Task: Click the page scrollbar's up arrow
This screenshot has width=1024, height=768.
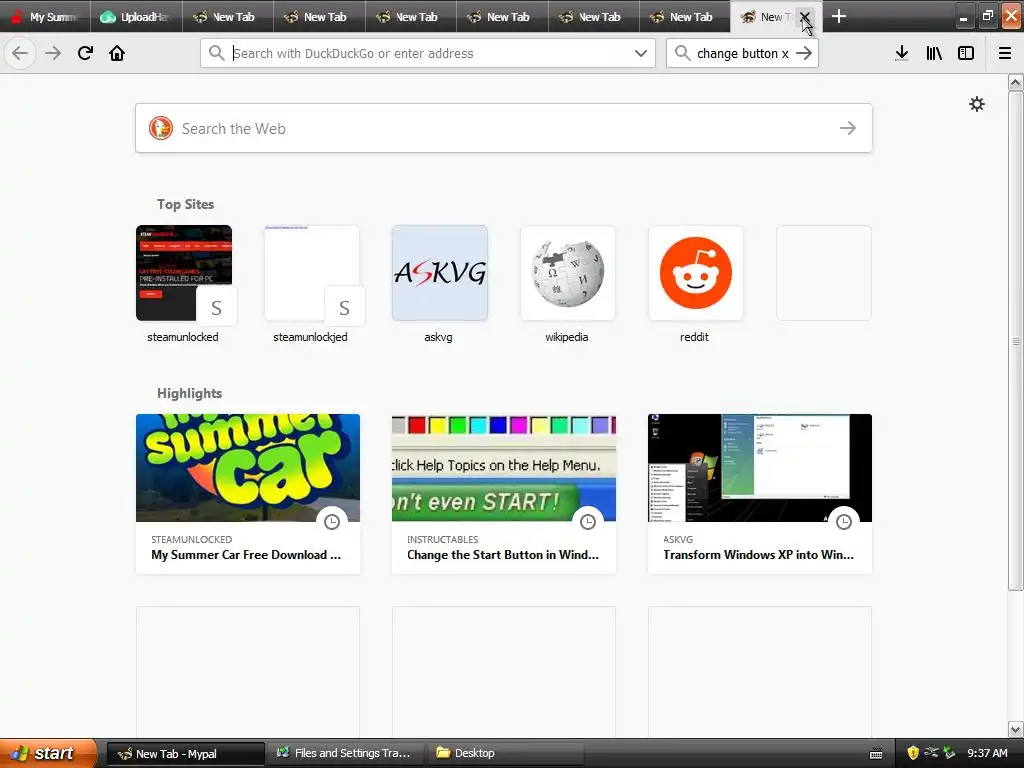Action: (1015, 82)
